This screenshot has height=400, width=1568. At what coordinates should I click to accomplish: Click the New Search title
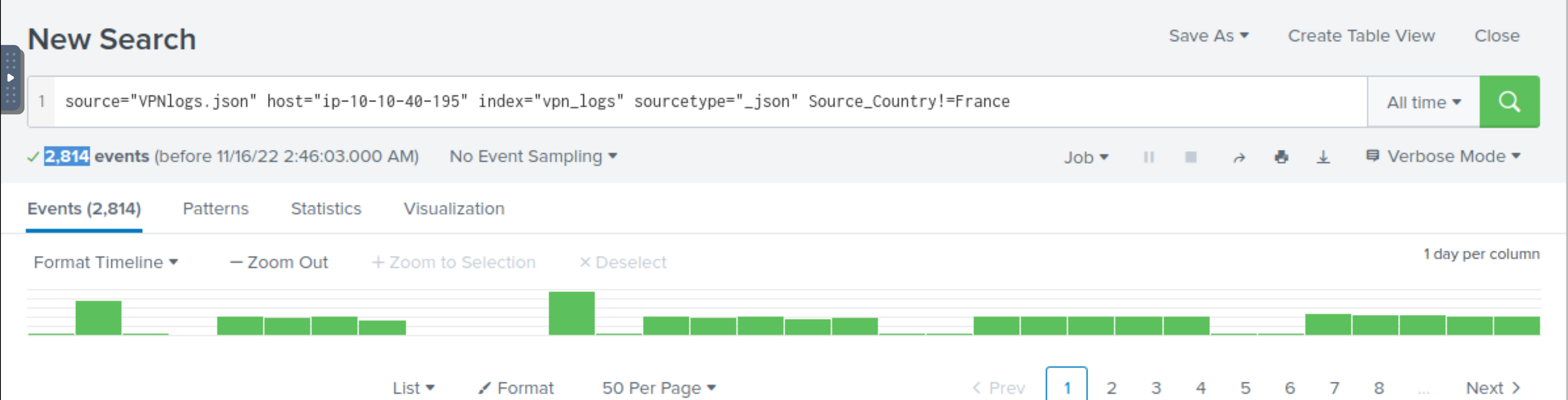coord(112,39)
